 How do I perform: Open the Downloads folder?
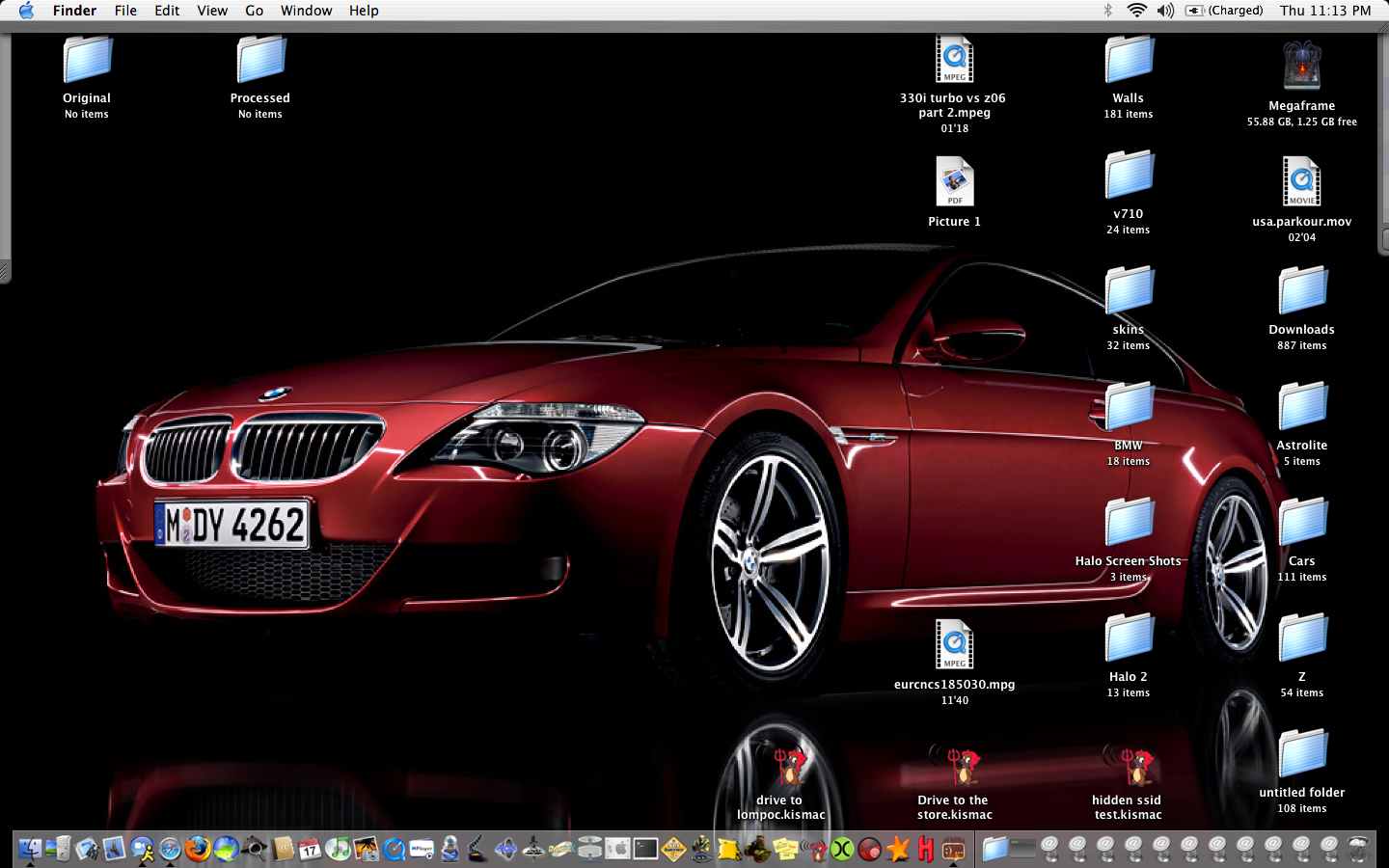[1302, 291]
